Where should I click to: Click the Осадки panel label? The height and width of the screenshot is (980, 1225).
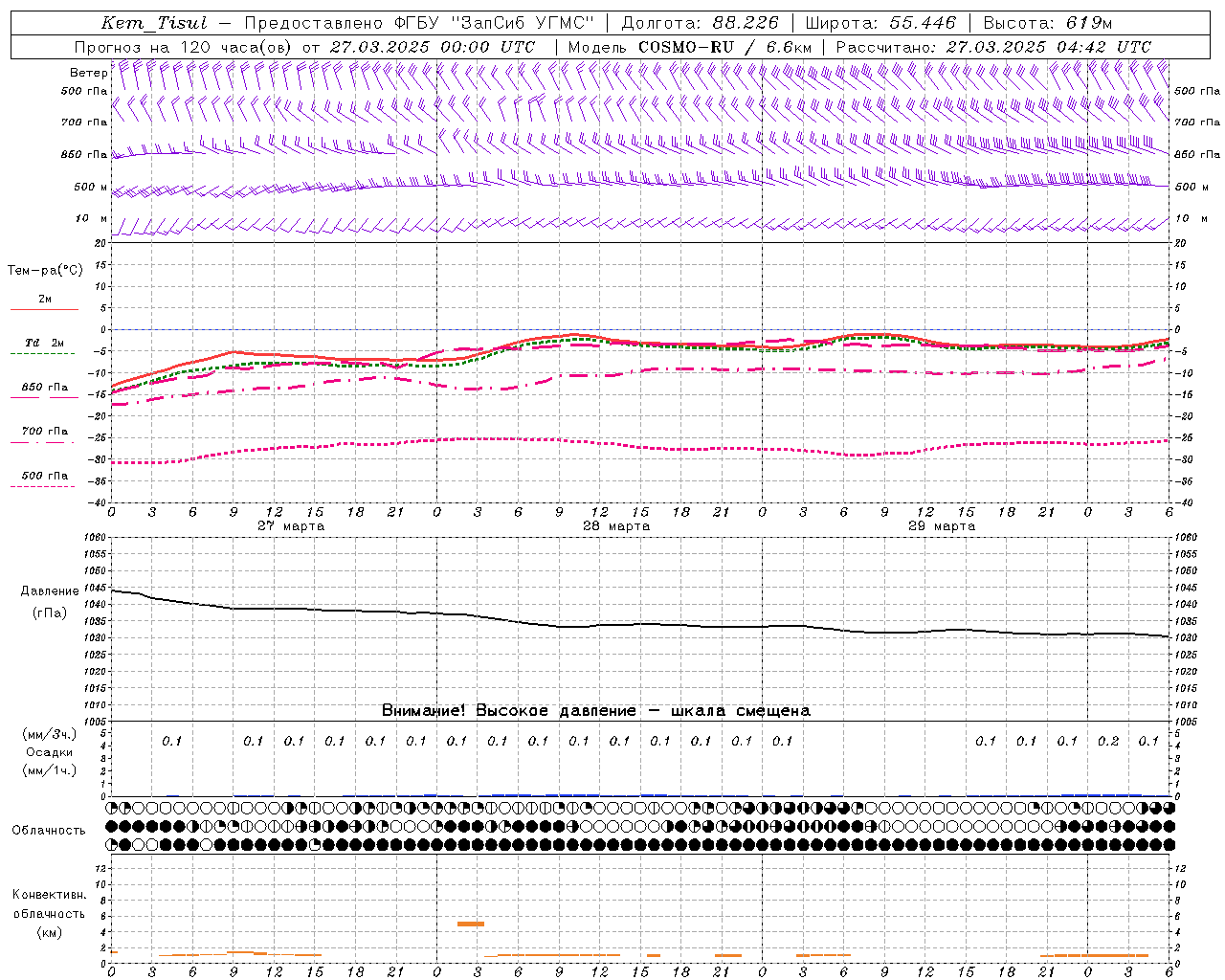(x=50, y=752)
